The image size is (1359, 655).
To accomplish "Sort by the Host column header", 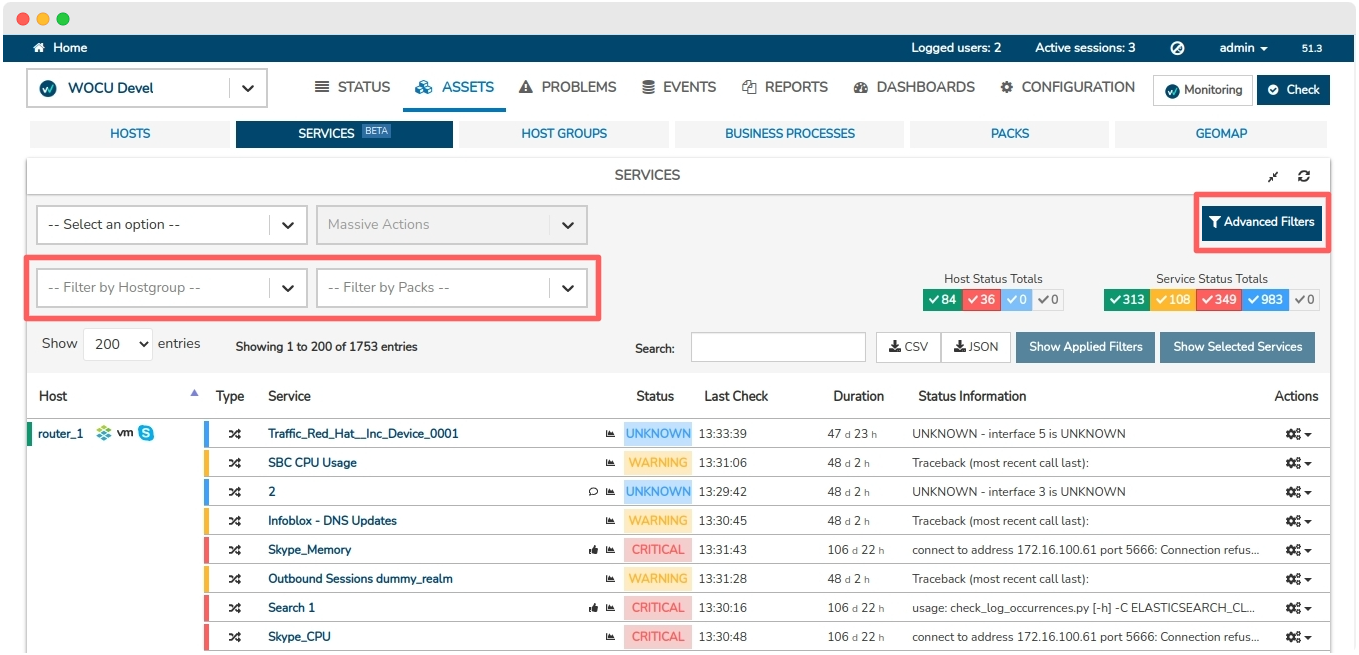I will [x=53, y=396].
